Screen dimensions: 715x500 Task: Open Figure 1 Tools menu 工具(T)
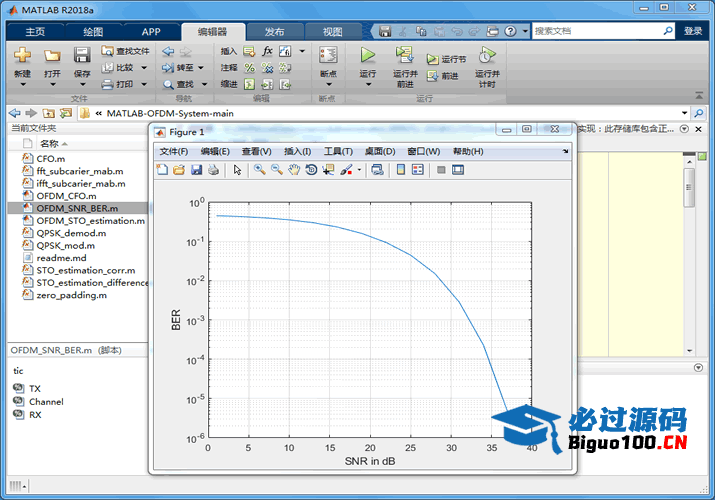338,151
